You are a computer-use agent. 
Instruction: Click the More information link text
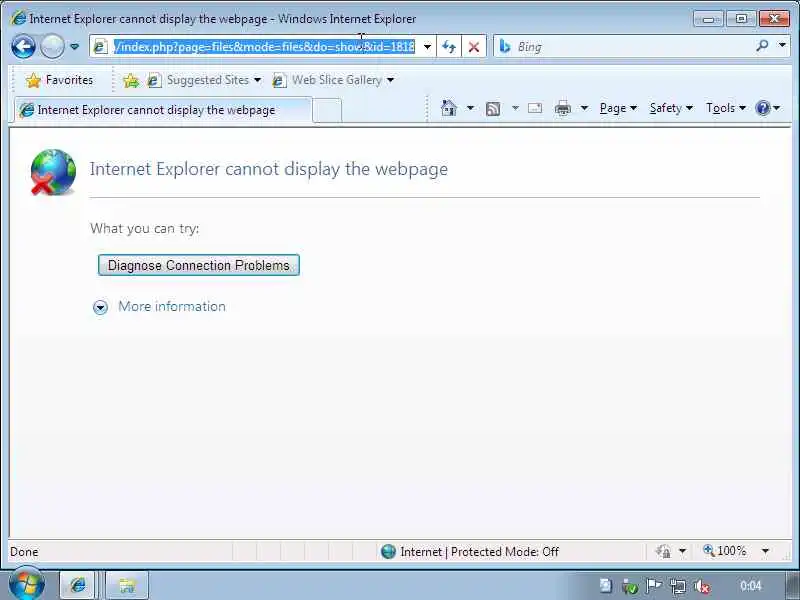click(172, 307)
